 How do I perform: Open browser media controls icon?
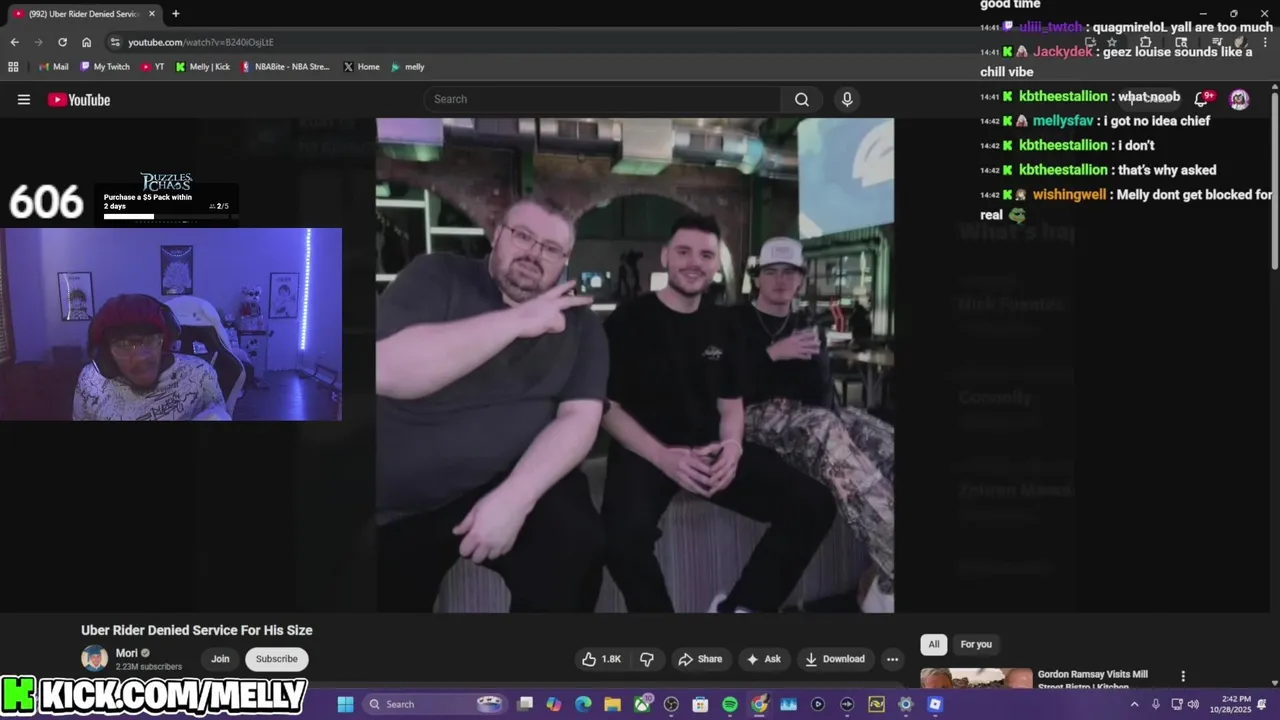1217,42
